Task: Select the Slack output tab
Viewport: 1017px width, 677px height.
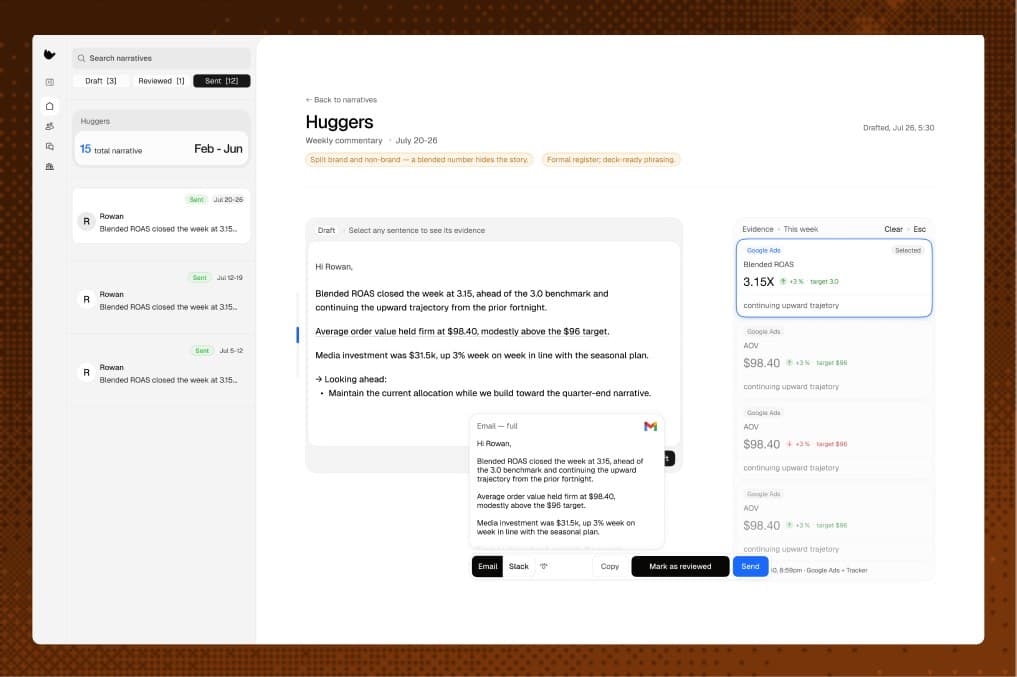Action: [x=518, y=566]
